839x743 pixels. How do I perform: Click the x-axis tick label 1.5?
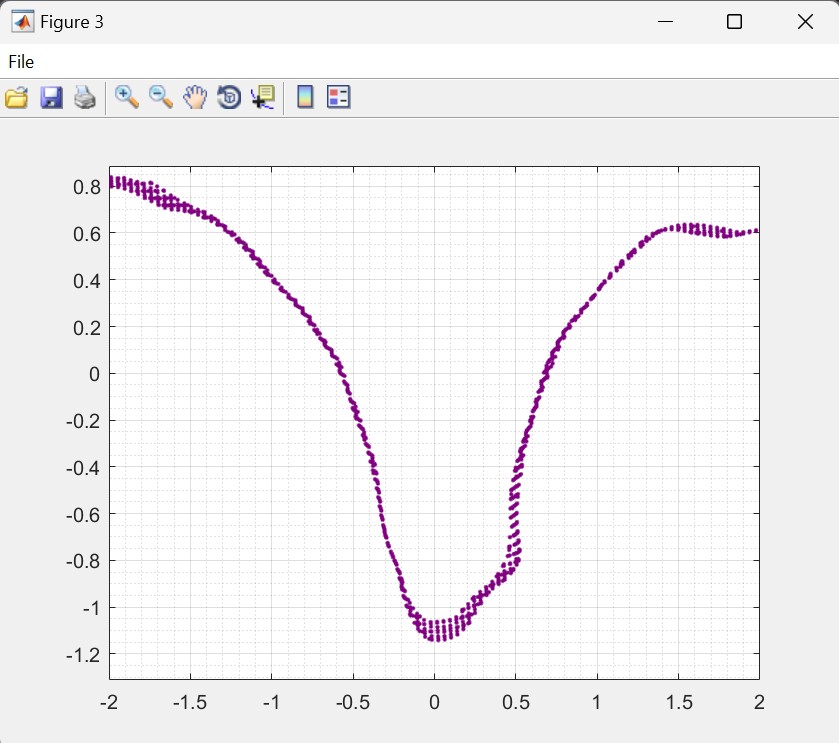679,701
